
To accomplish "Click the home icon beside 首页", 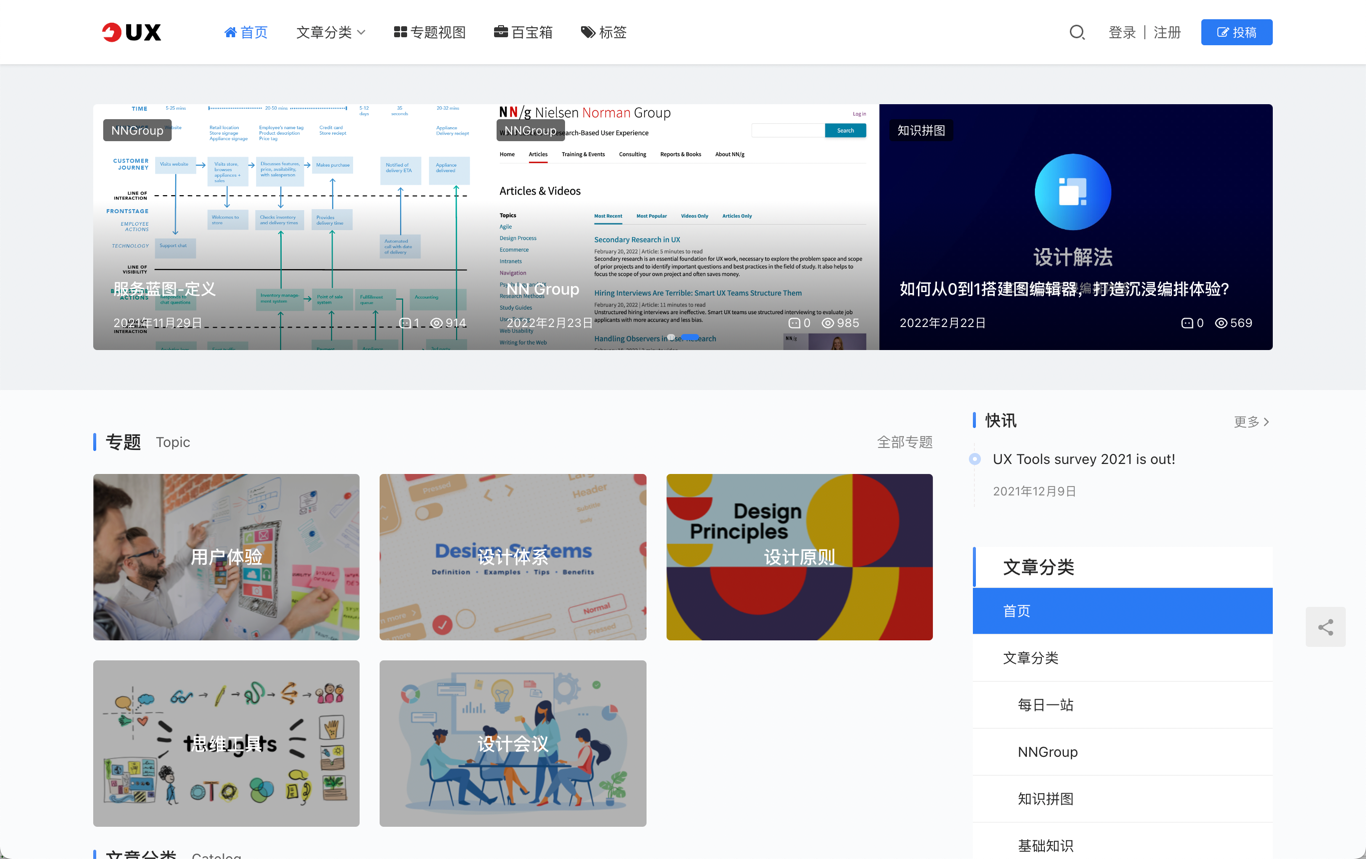I will pyautogui.click(x=230, y=32).
